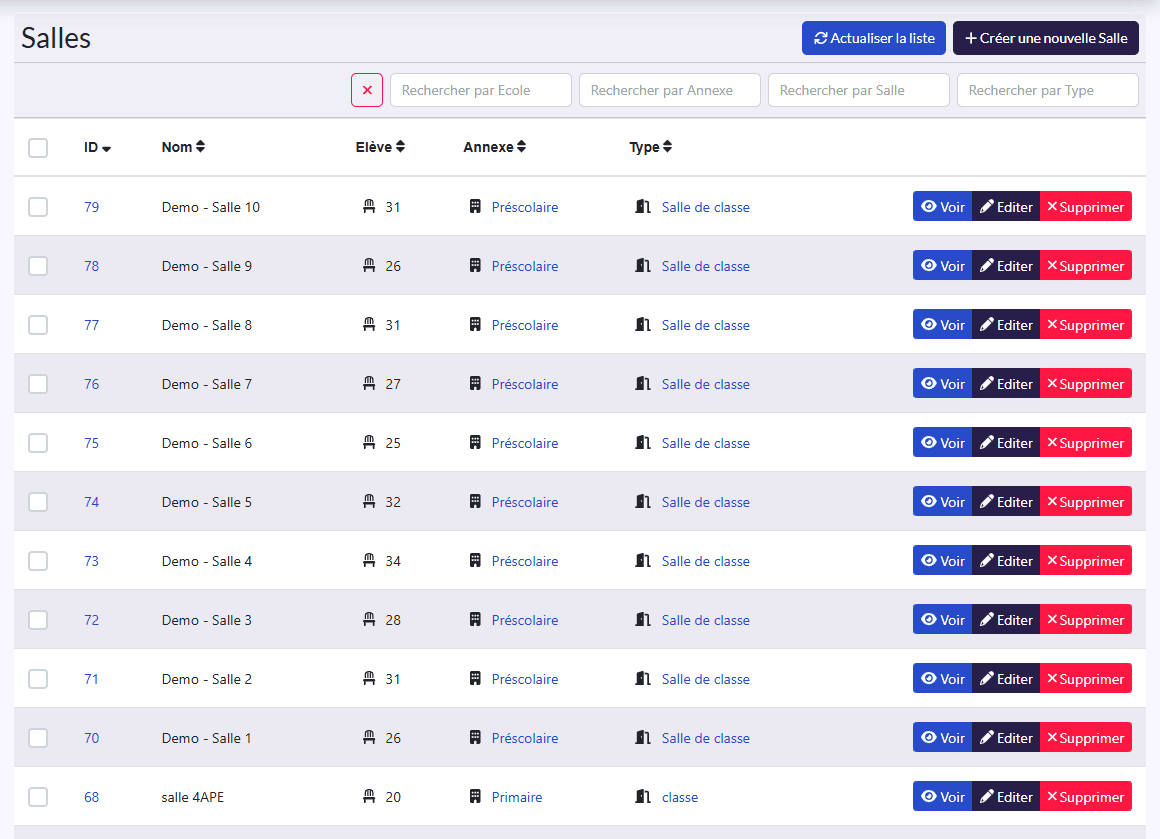Click building icon in Demo - Salle 3 row
Viewport: 1160px width, 839px height.
(x=475, y=619)
